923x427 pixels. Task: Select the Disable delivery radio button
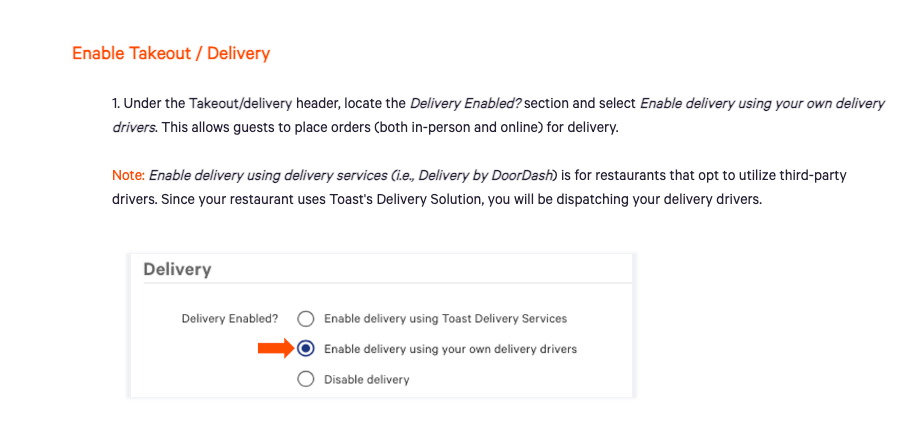pos(306,379)
